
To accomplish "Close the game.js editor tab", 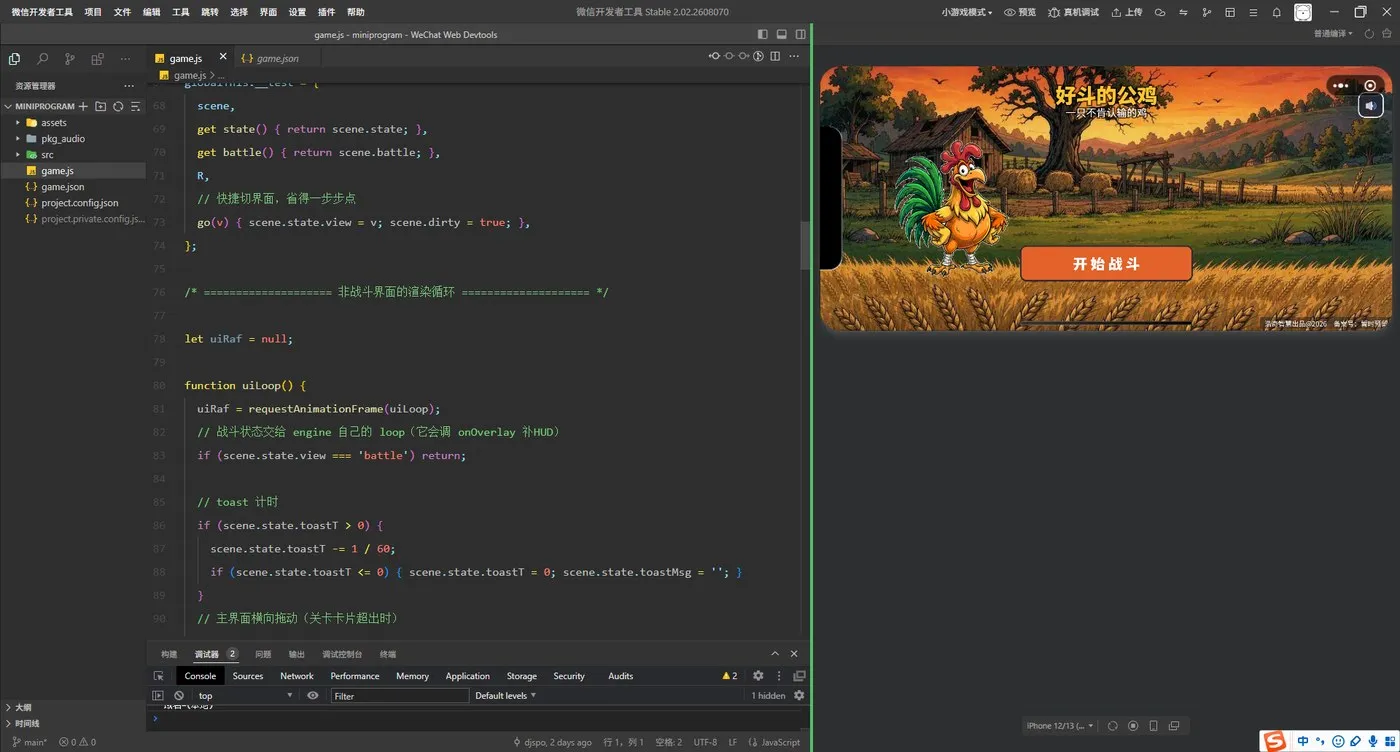I will pos(223,57).
